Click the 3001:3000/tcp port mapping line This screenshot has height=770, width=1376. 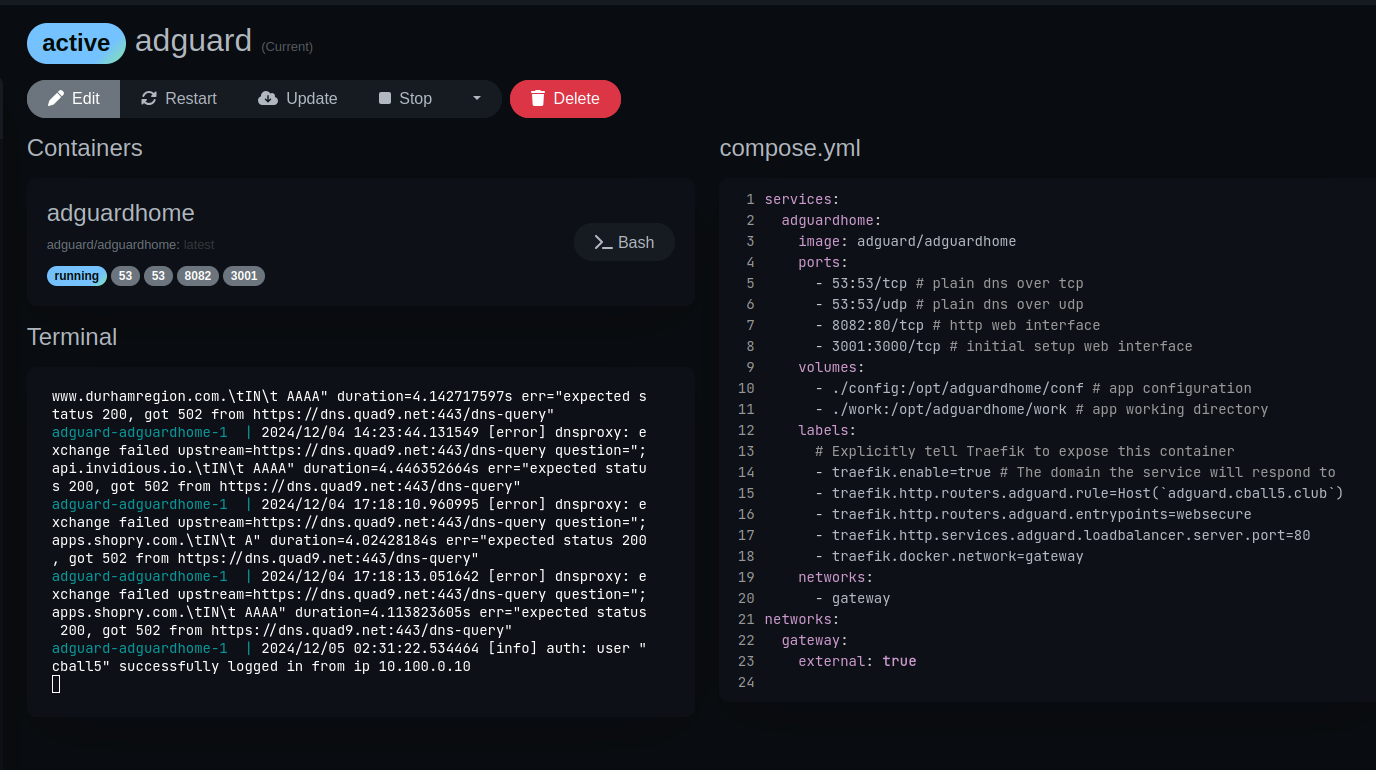pyautogui.click(x=1004, y=346)
